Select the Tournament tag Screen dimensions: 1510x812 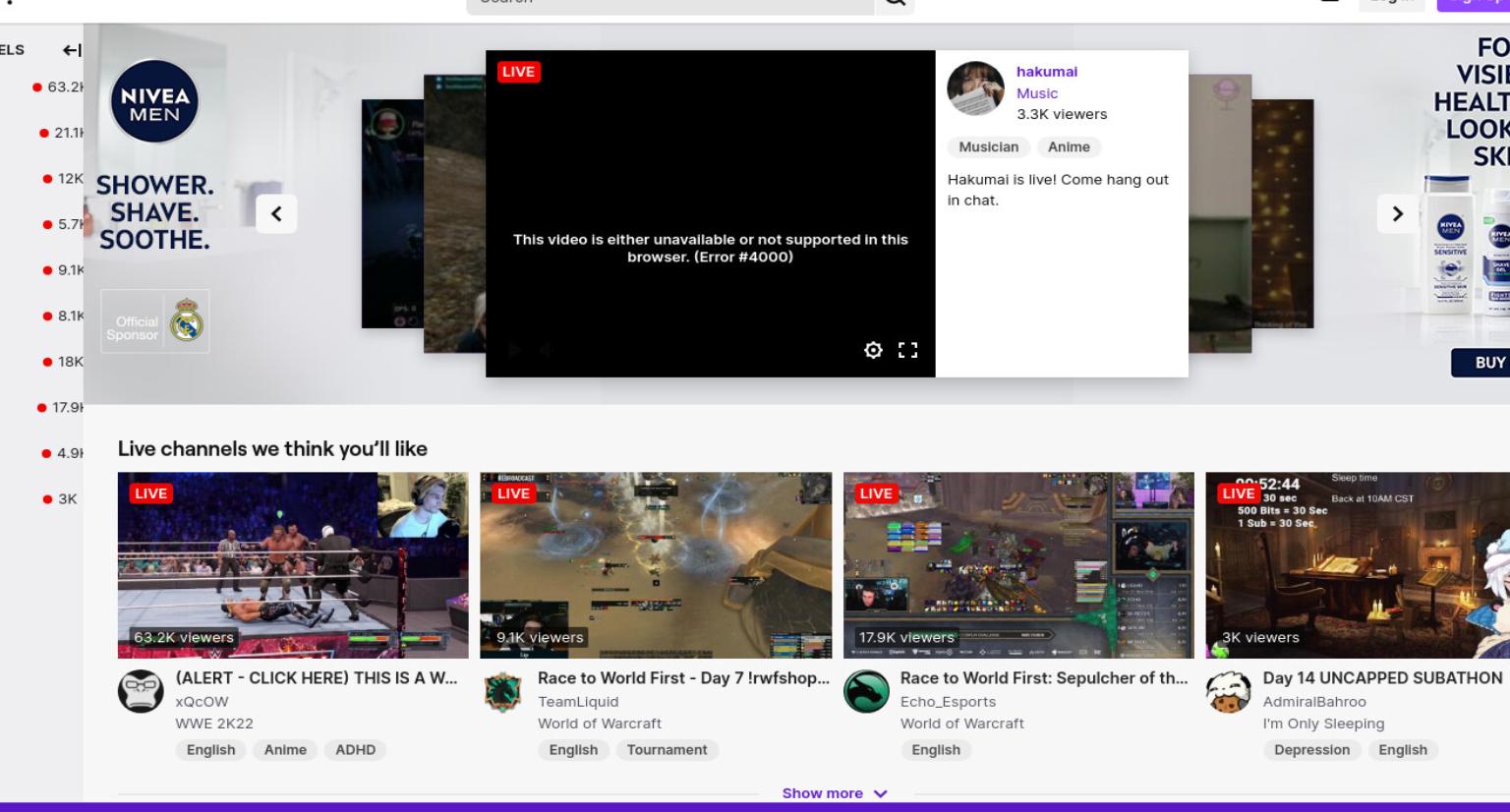[x=667, y=750]
